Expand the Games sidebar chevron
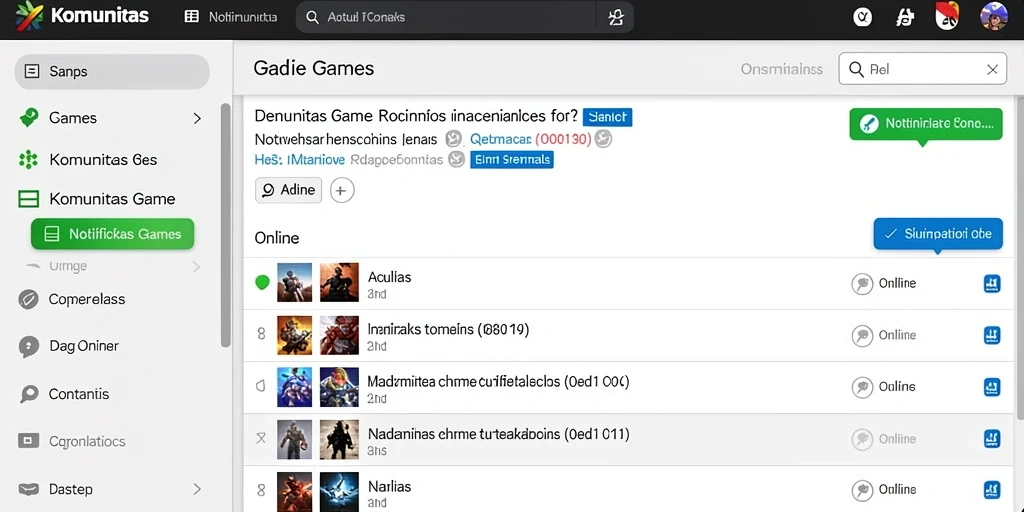Screen dimensions: 1024x512 coord(197,118)
